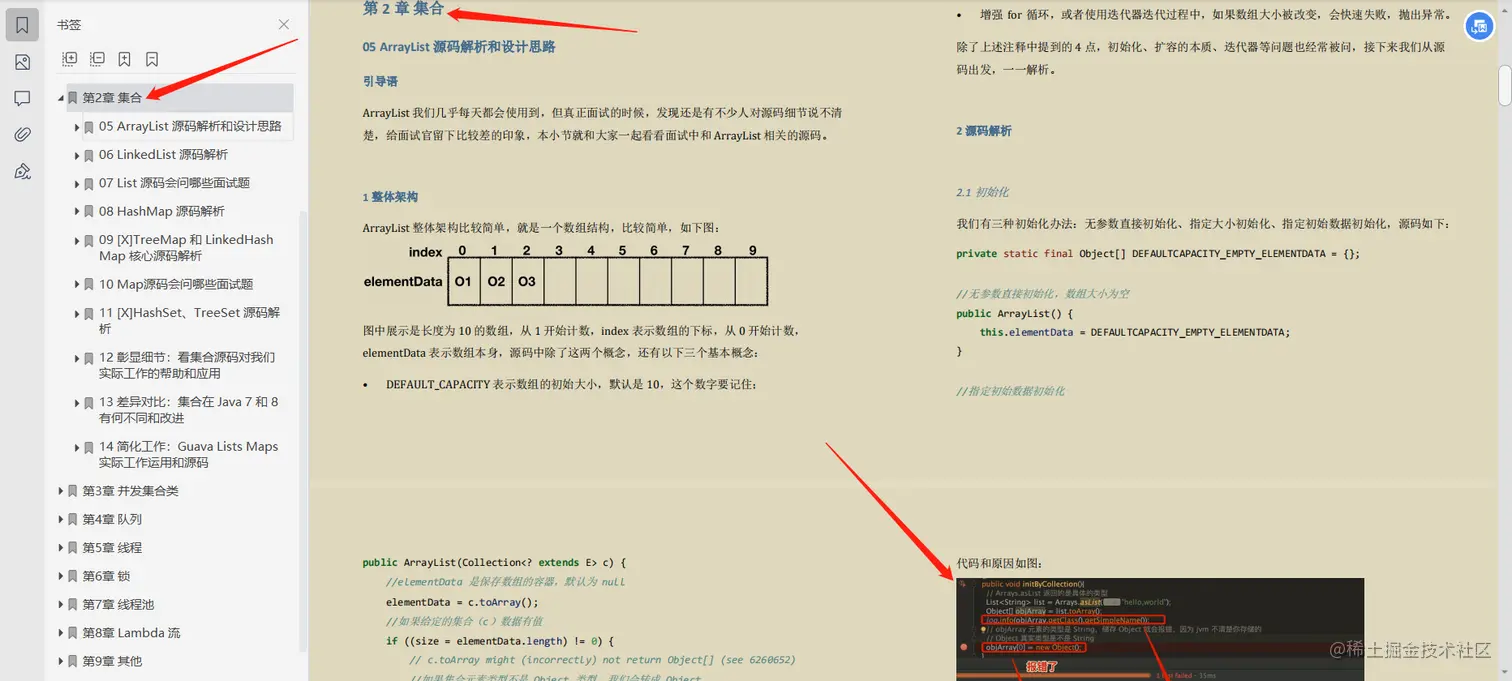Expand all bookmarks using the toolbar icon

click(69, 59)
